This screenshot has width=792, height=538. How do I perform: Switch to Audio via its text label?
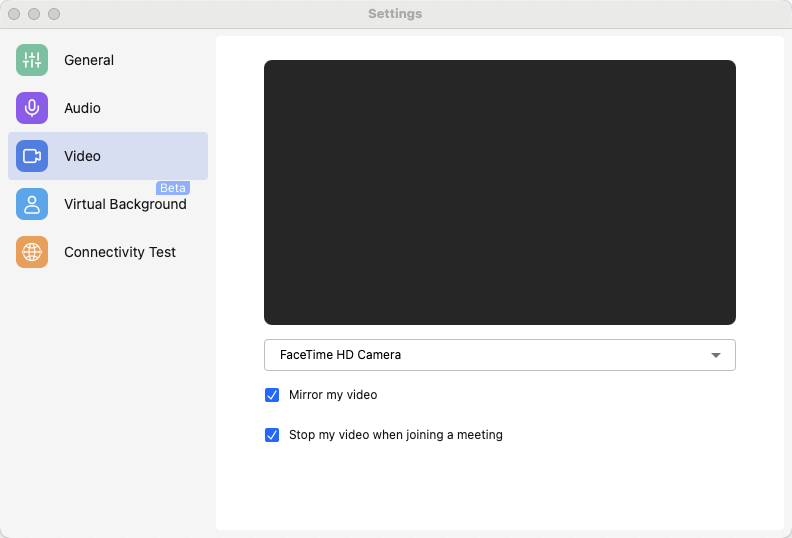tap(82, 108)
